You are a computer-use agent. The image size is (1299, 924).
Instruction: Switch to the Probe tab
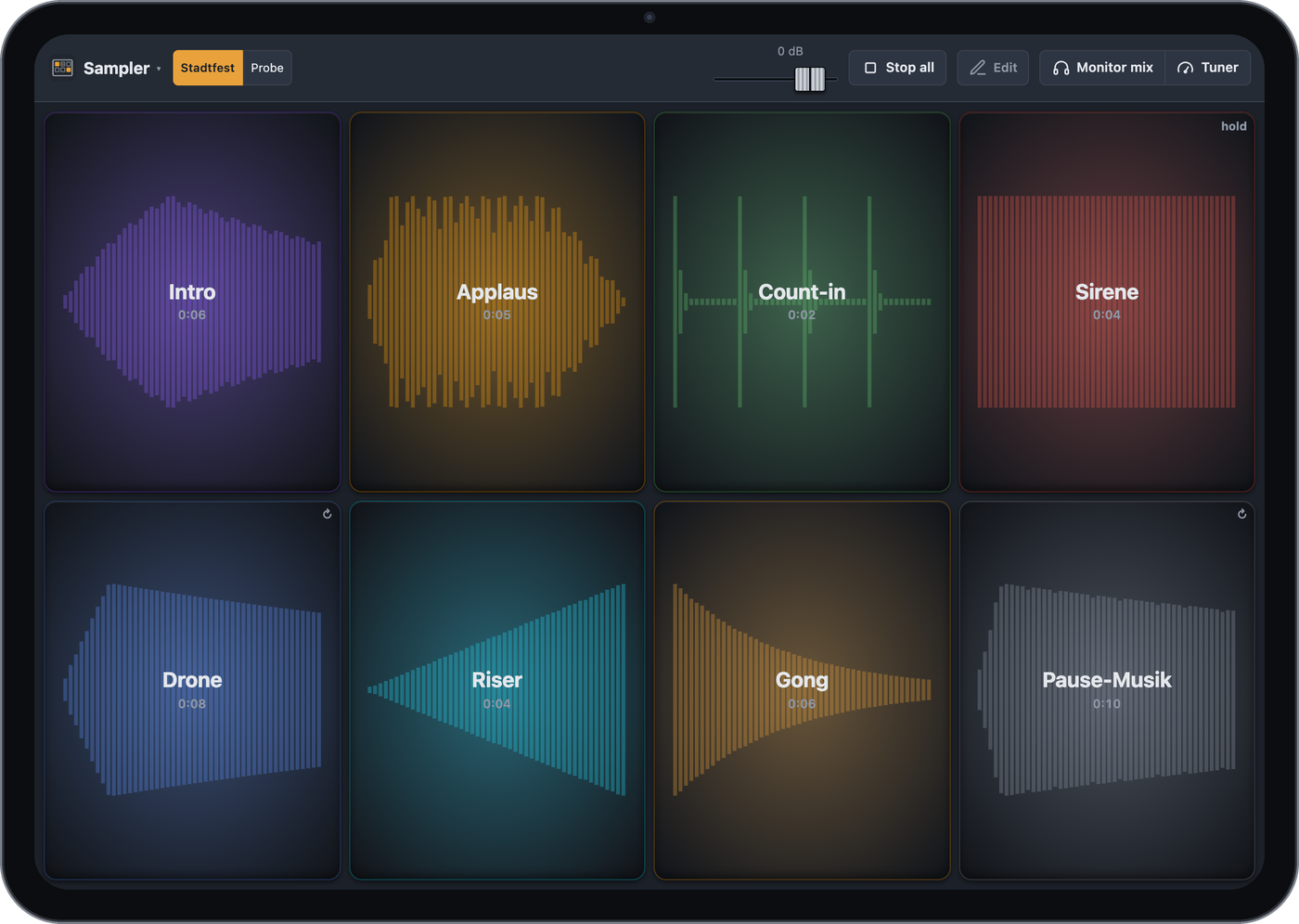pos(267,68)
